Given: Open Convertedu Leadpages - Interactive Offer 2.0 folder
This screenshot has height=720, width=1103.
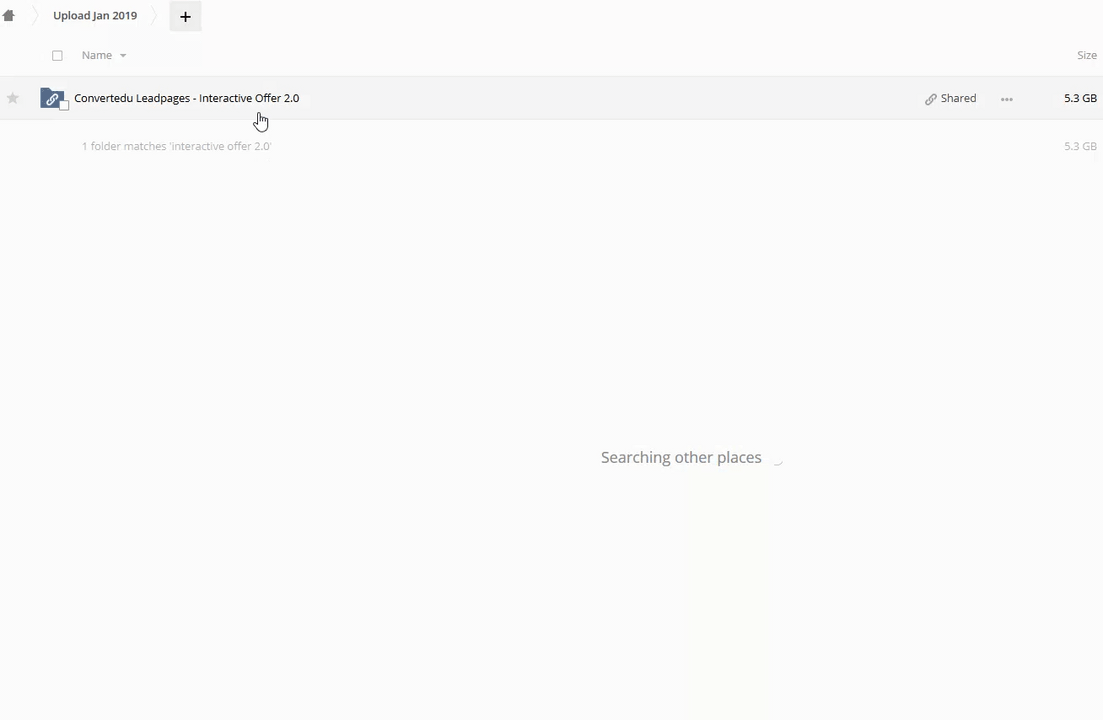Looking at the screenshot, I should pyautogui.click(x=186, y=98).
